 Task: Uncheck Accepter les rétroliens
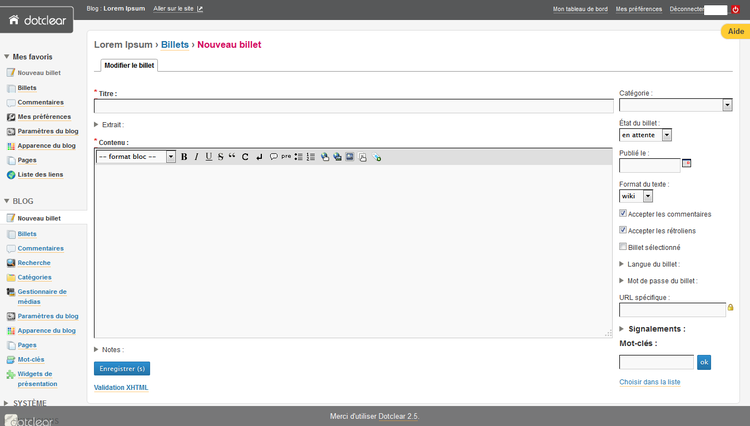624,230
